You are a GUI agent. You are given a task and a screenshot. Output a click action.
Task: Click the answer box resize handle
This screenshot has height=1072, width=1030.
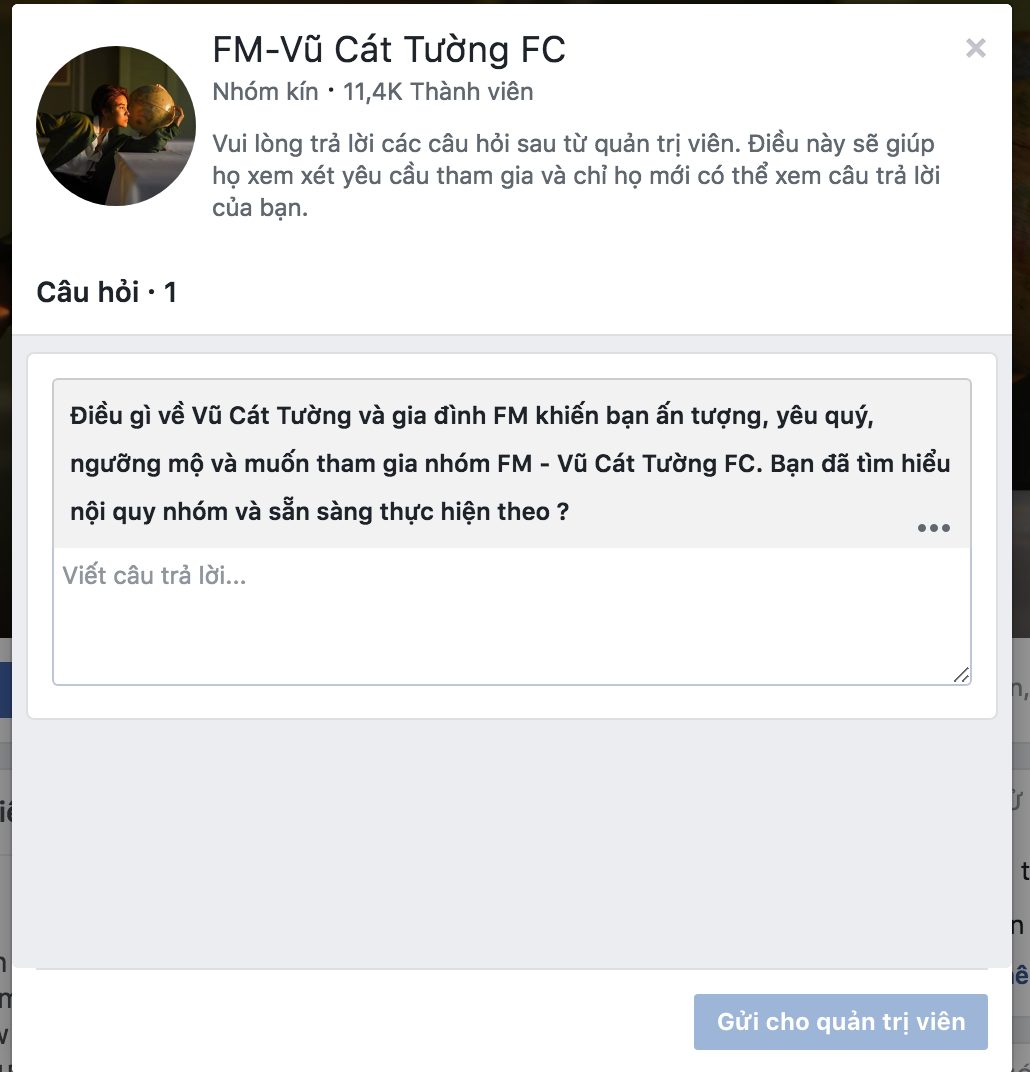962,675
